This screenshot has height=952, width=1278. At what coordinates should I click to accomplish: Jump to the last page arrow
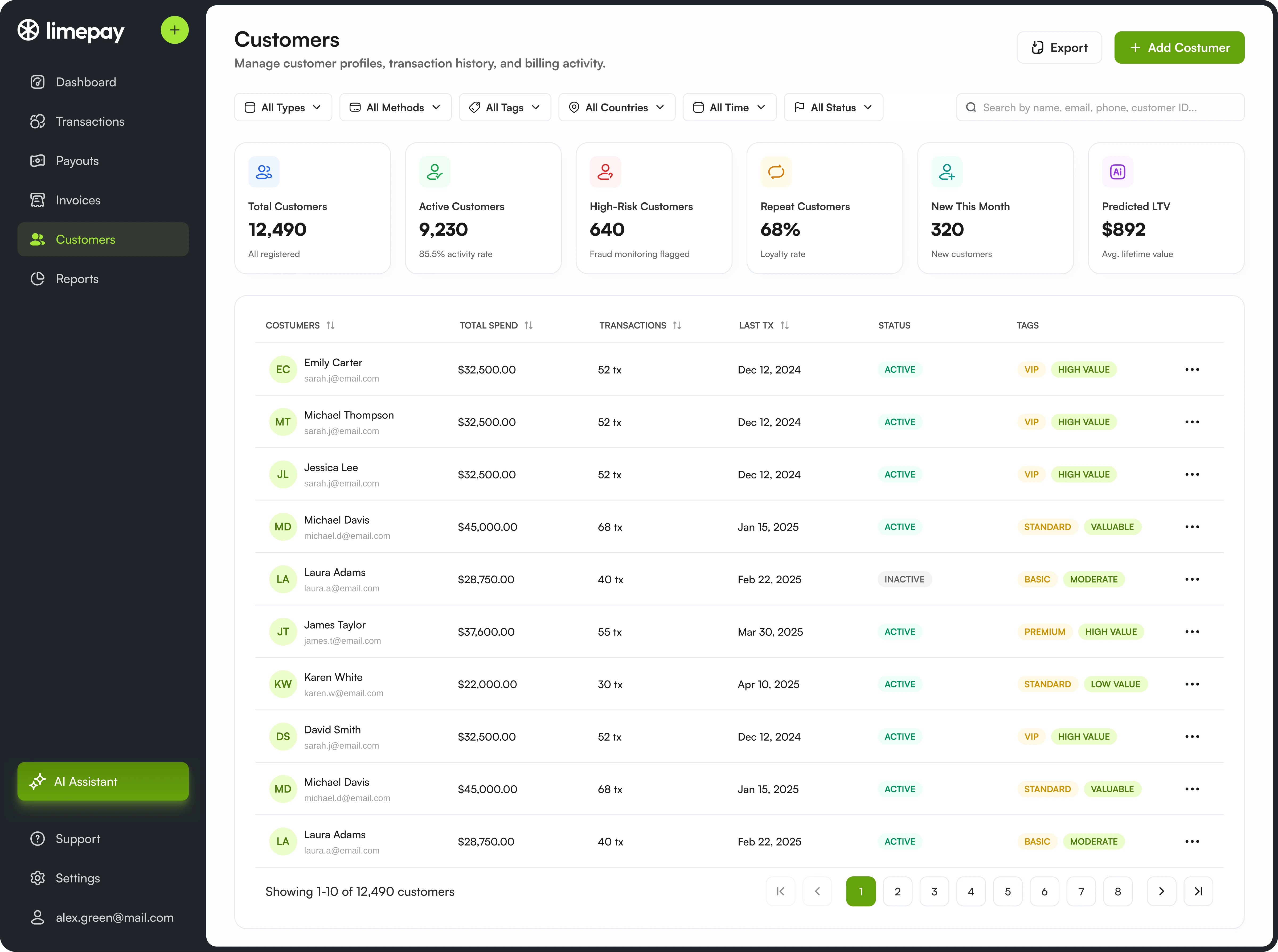[1198, 892]
